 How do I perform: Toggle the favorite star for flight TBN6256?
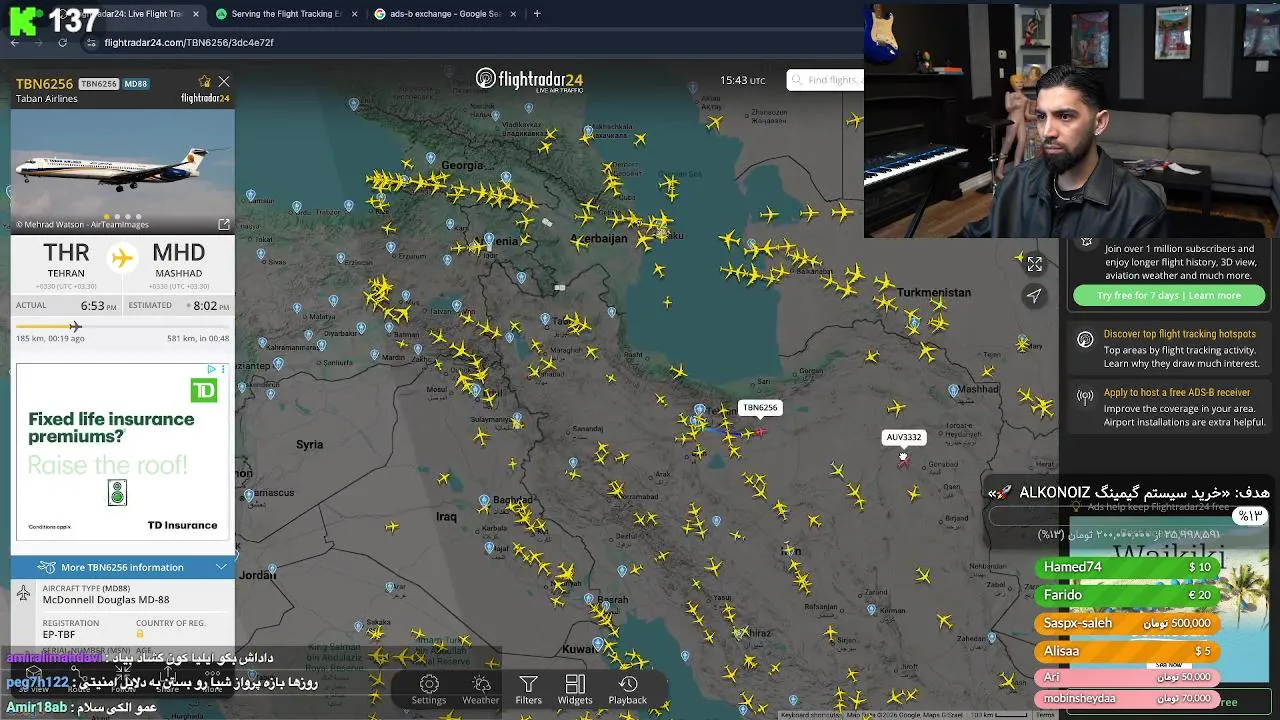click(x=205, y=82)
